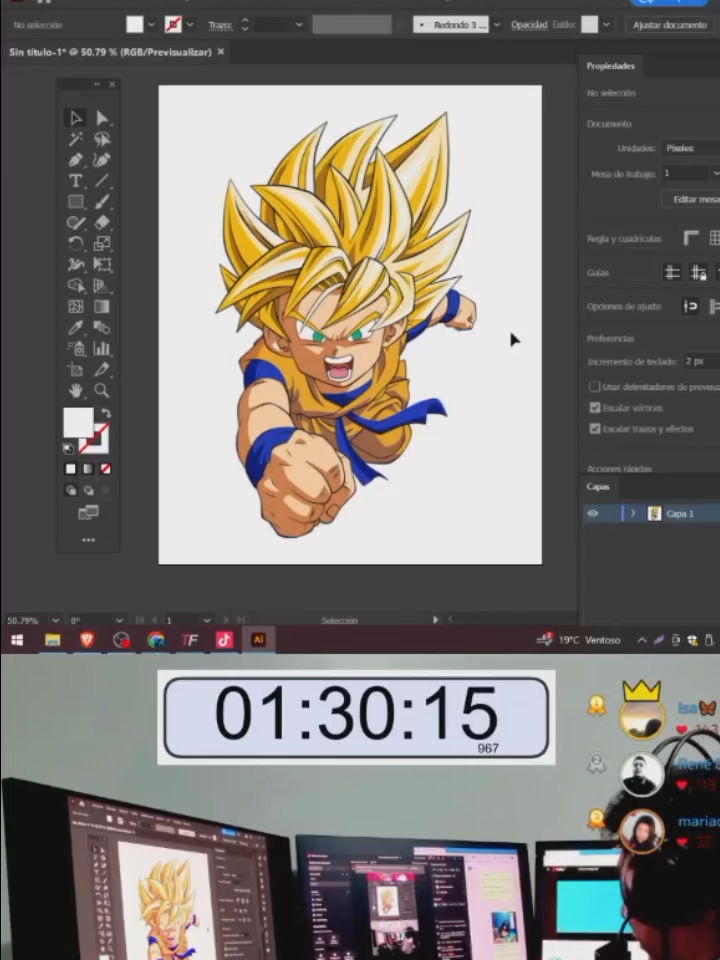Toggle the ruler display icon
The height and width of the screenshot is (960, 720).
(x=691, y=238)
